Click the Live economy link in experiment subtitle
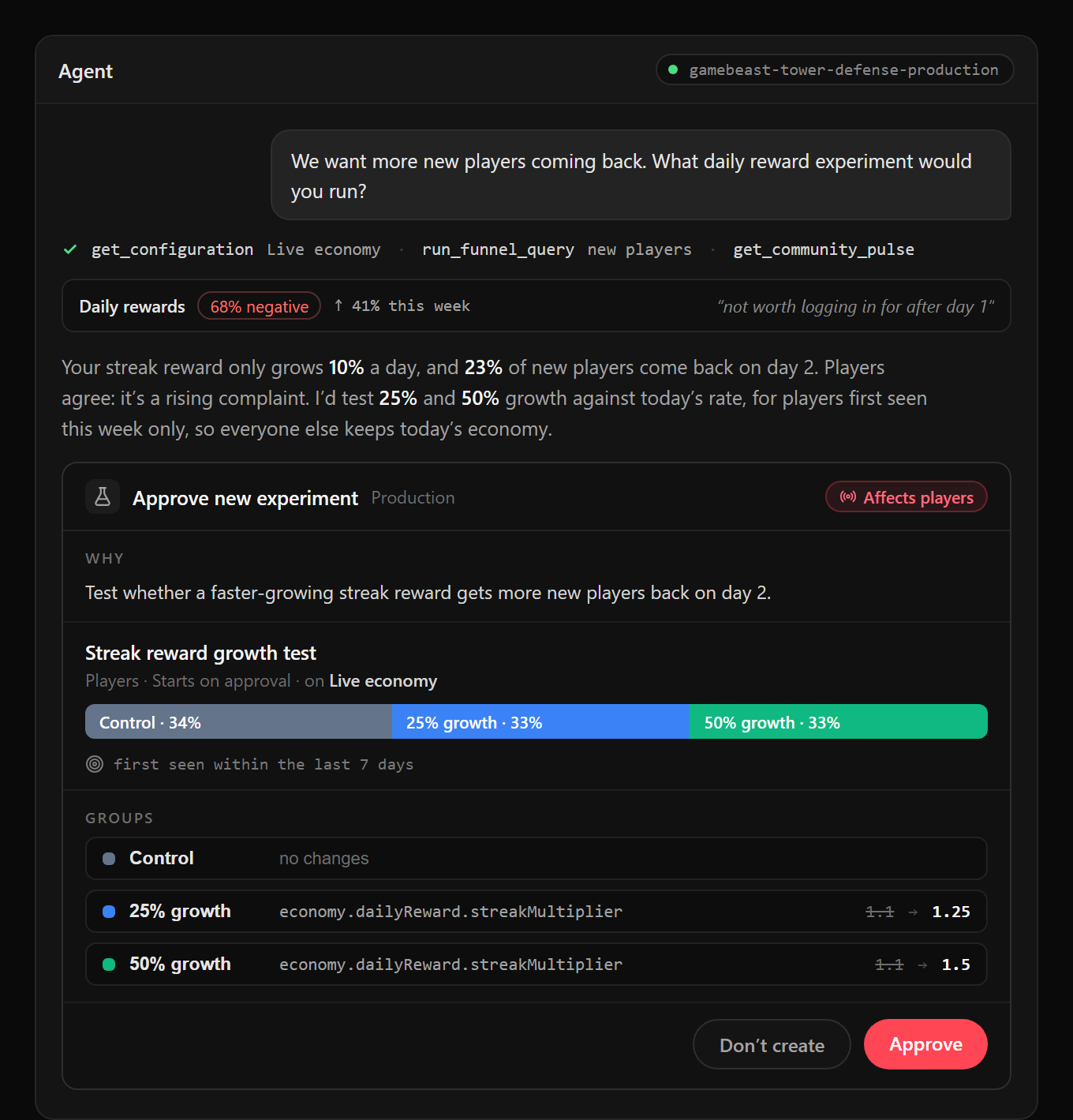This screenshot has height=1120, width=1073. 383,681
